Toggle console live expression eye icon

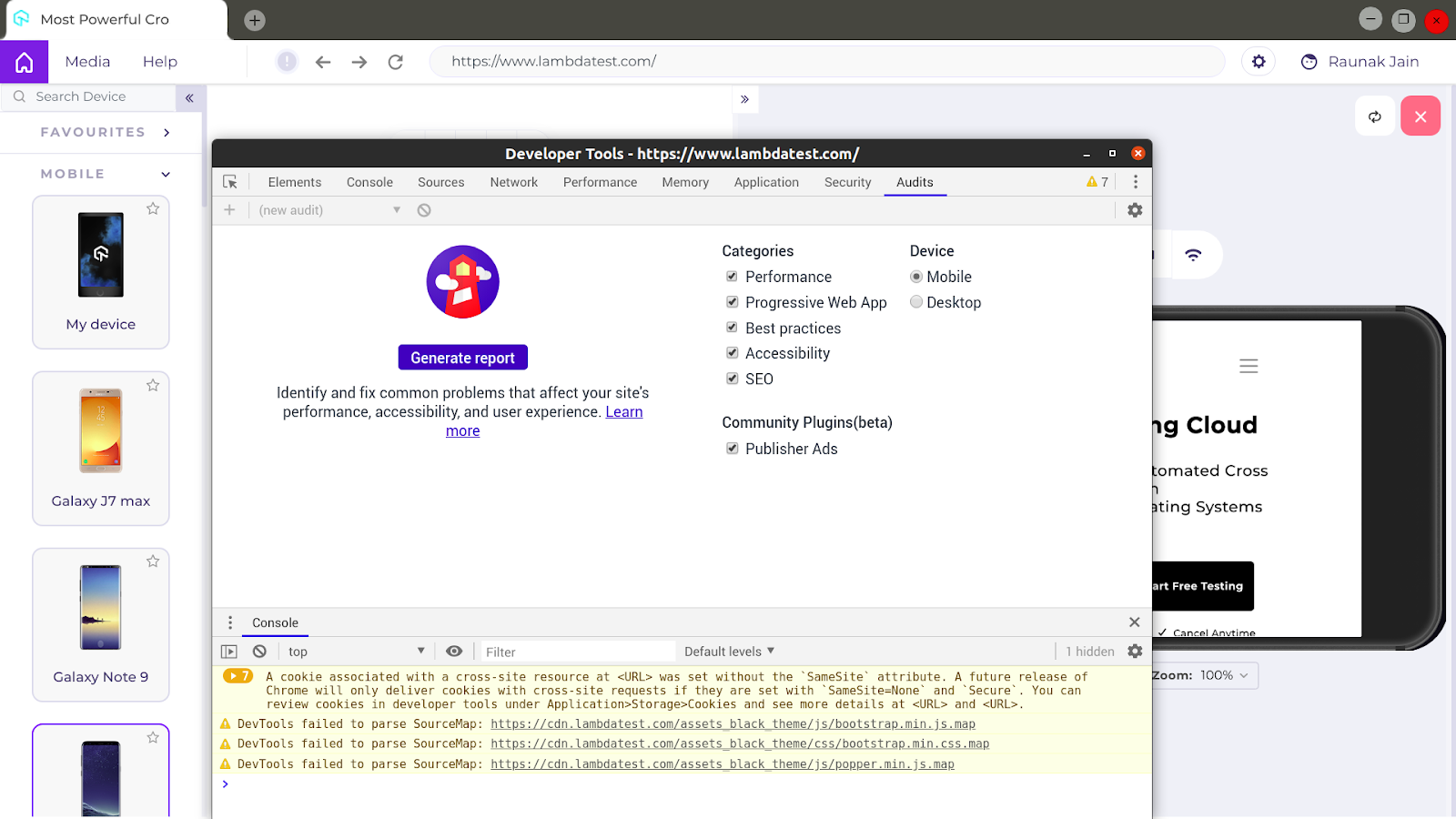pyautogui.click(x=454, y=652)
